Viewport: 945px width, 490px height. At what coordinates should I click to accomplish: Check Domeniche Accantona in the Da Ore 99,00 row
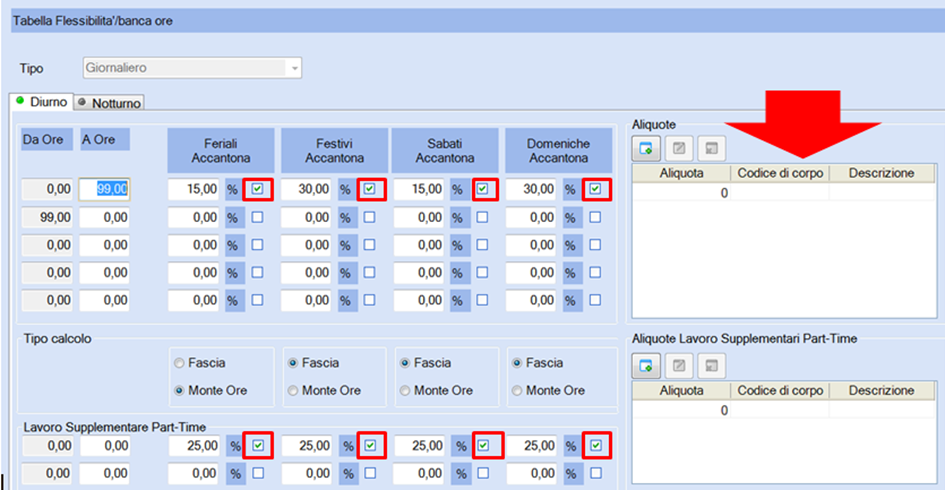point(595,217)
